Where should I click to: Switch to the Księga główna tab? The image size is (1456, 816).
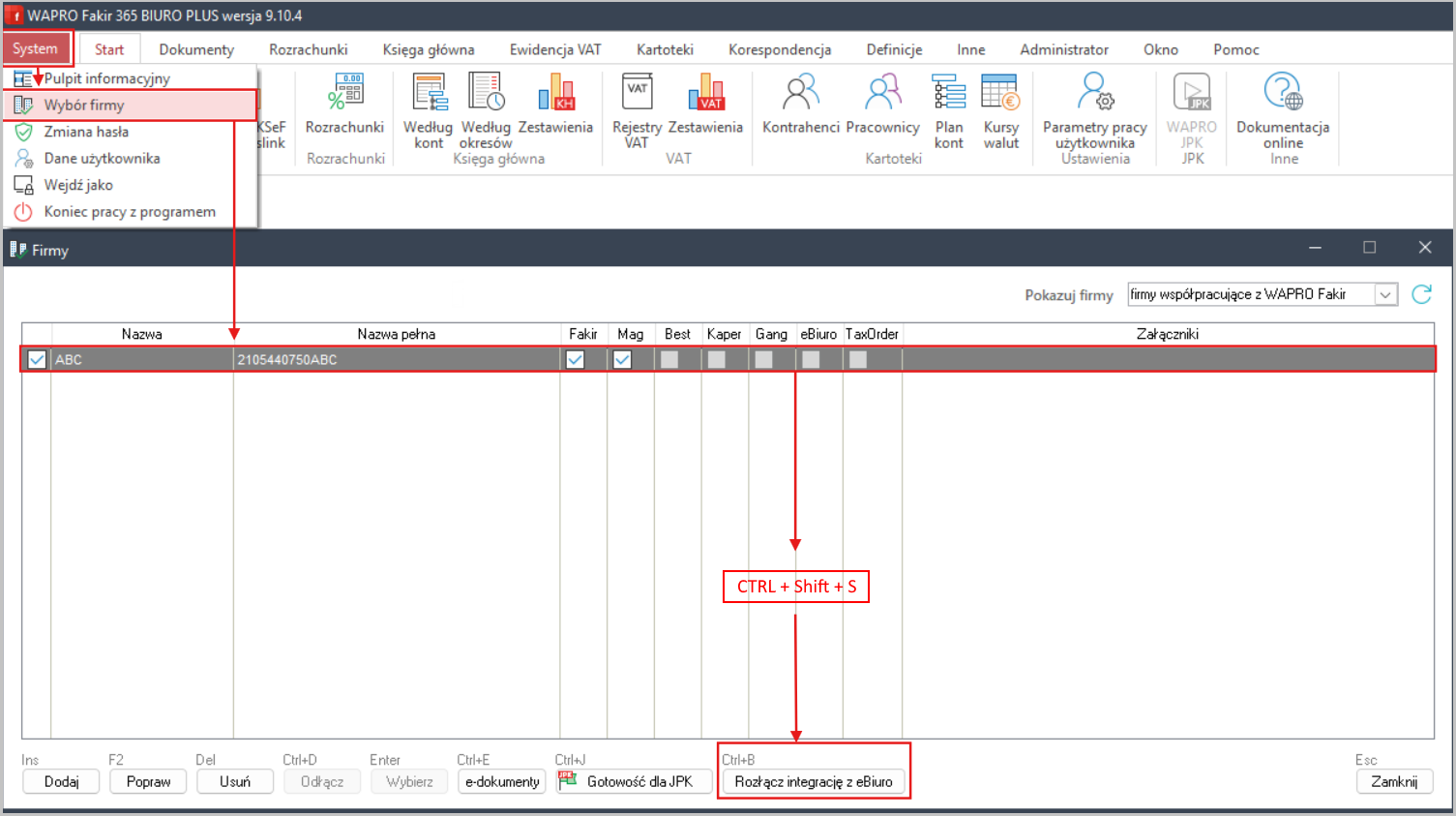(428, 49)
